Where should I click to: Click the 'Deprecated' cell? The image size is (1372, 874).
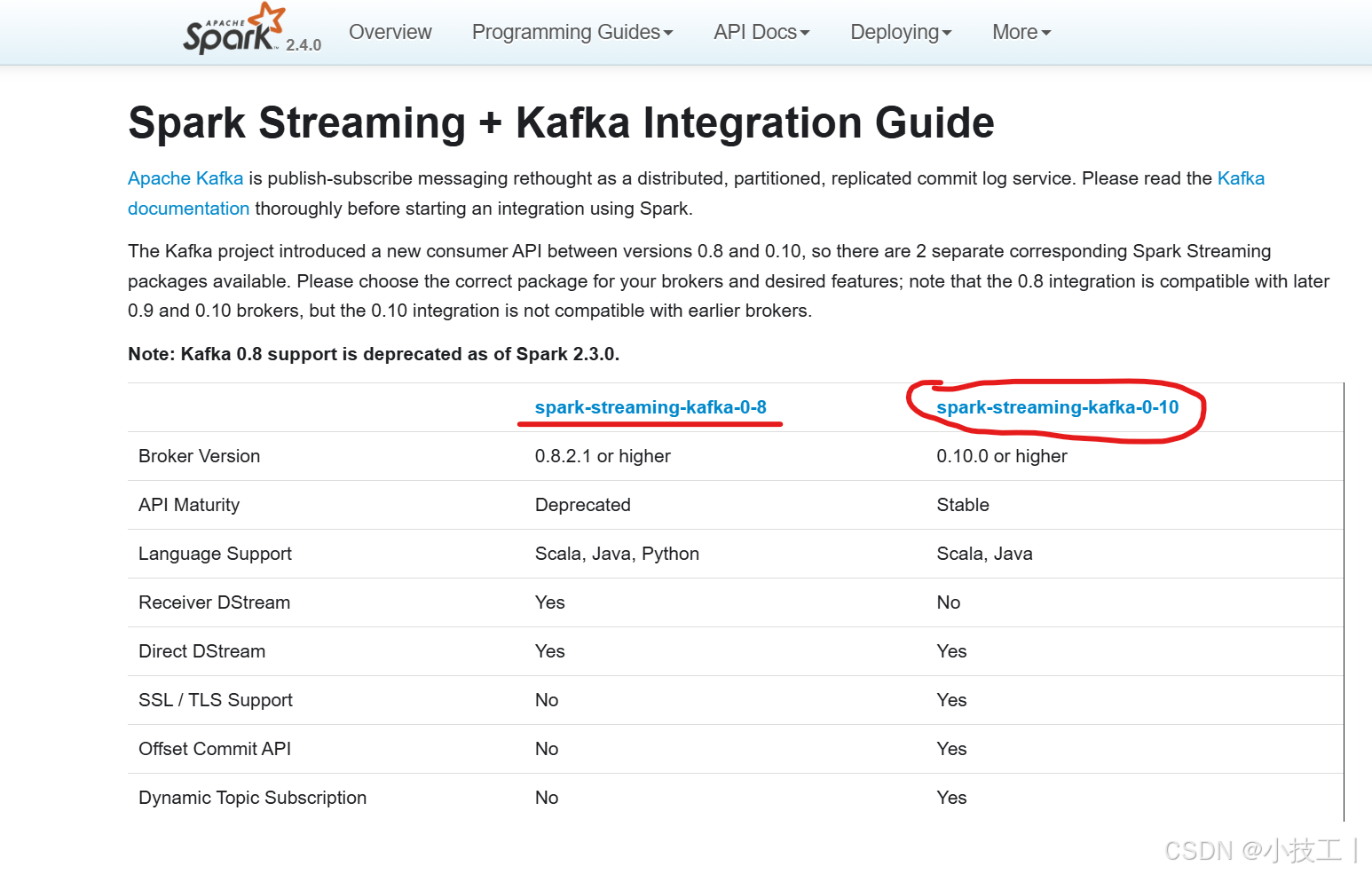click(583, 505)
